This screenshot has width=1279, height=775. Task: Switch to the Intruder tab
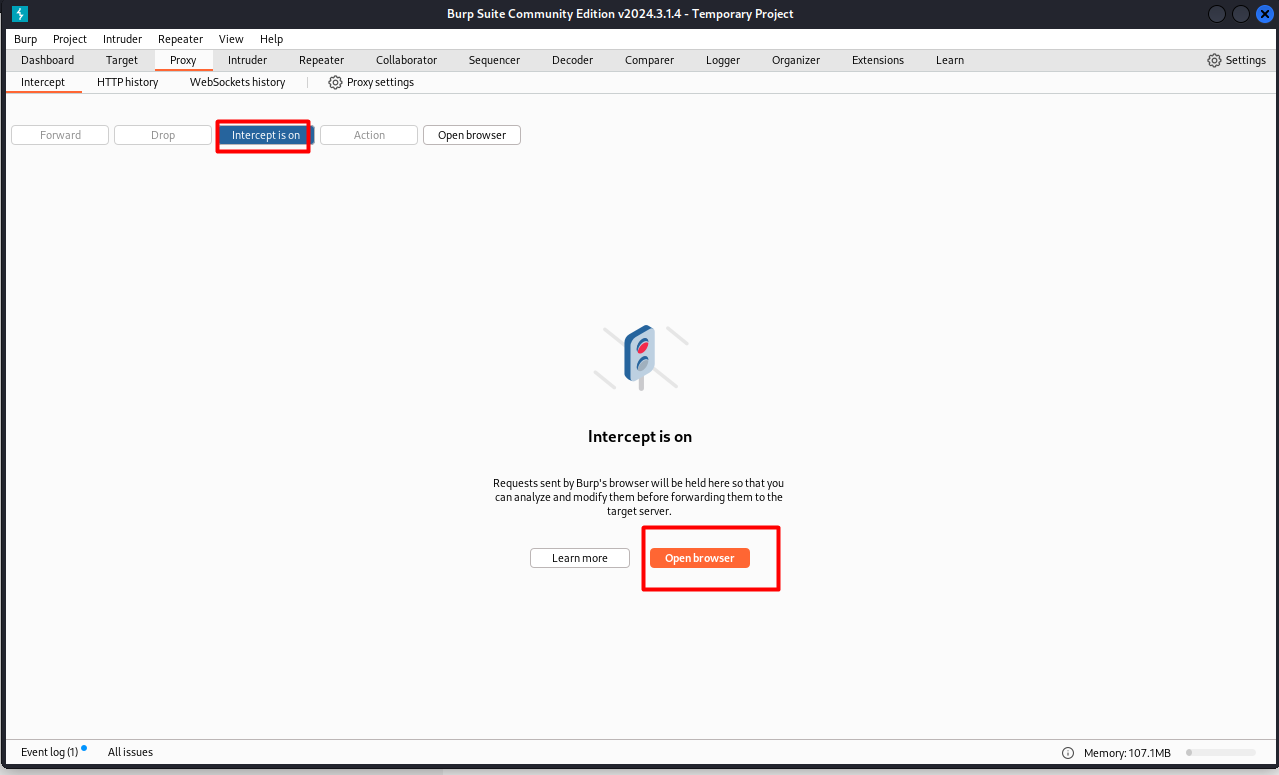[247, 60]
